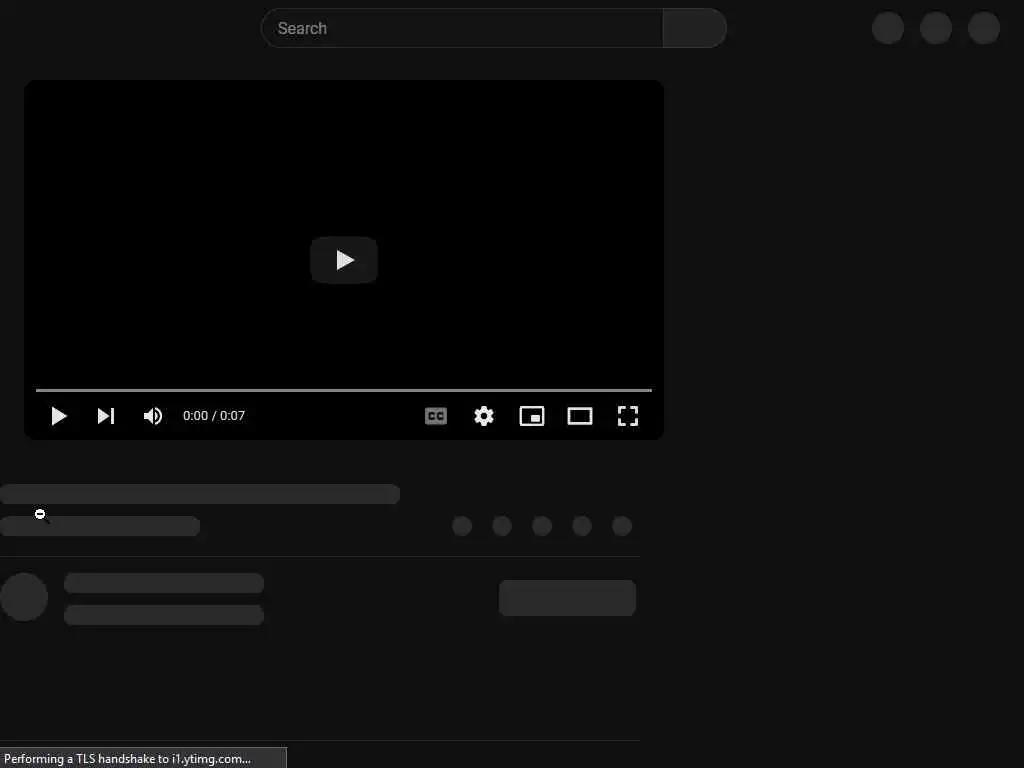The image size is (1024, 768).
Task: Enter fullscreen mode
Action: point(628,416)
